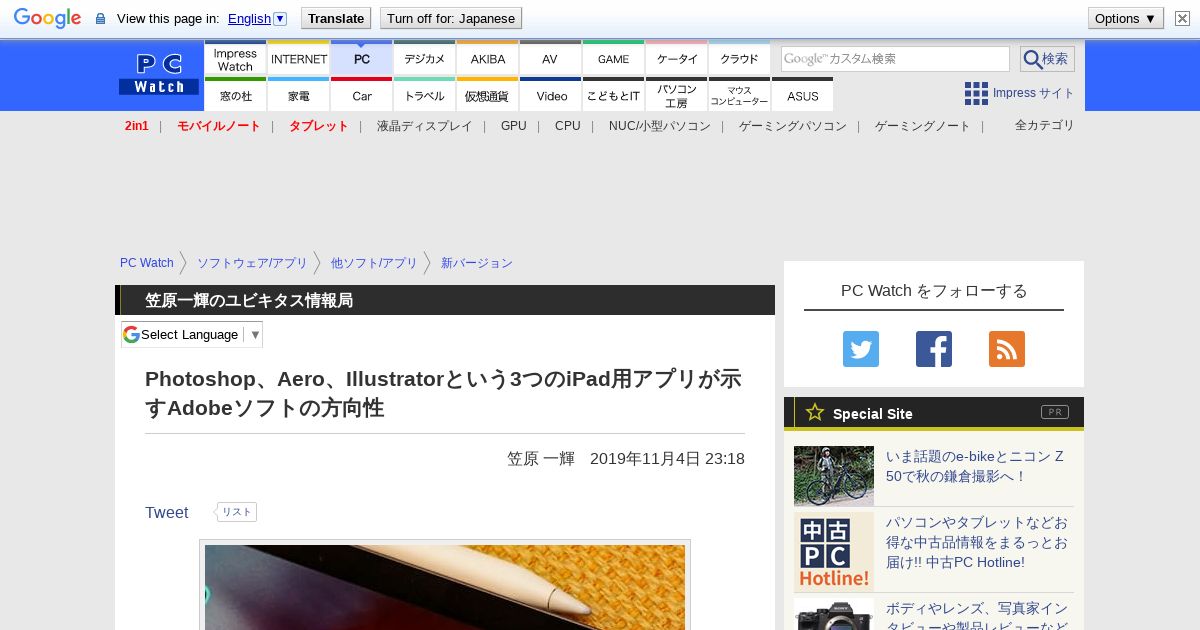Open the Impress Watch tab
This screenshot has height=630, width=1200.
click(x=235, y=58)
